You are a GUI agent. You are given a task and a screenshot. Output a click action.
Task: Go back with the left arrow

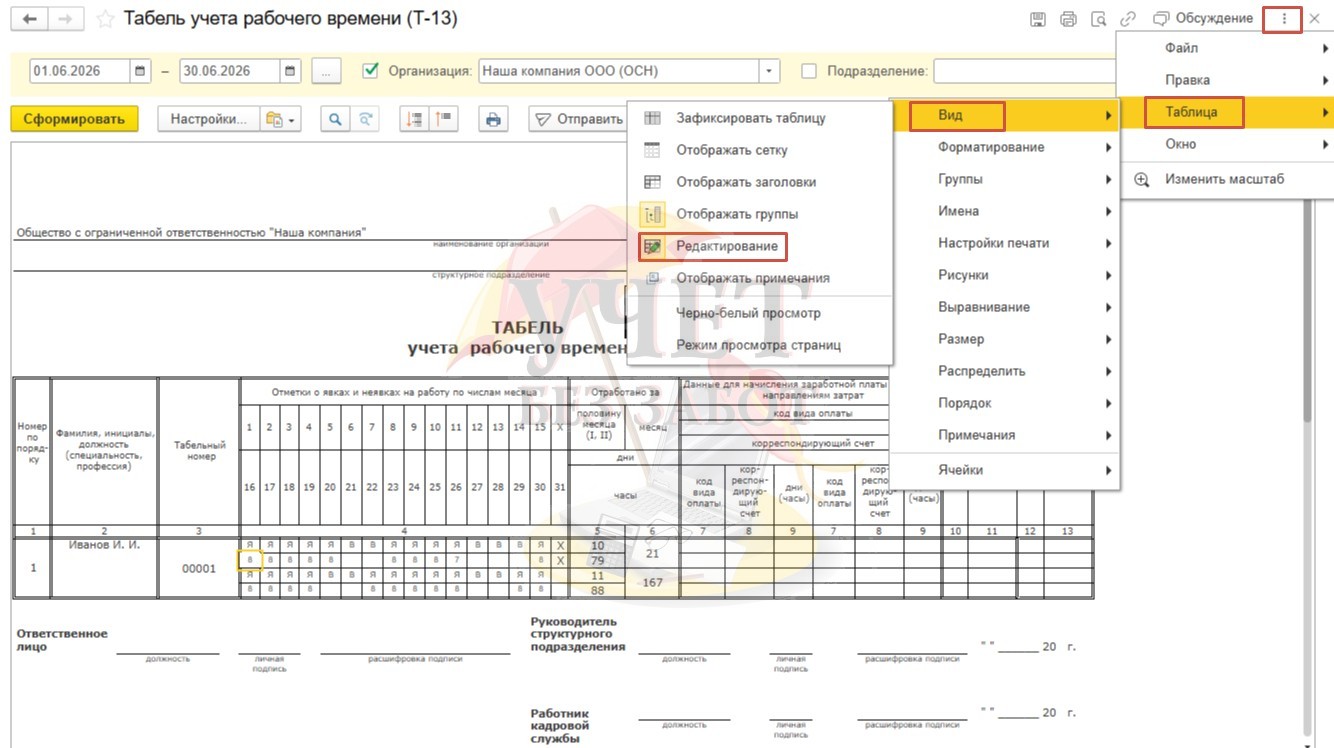click(29, 19)
